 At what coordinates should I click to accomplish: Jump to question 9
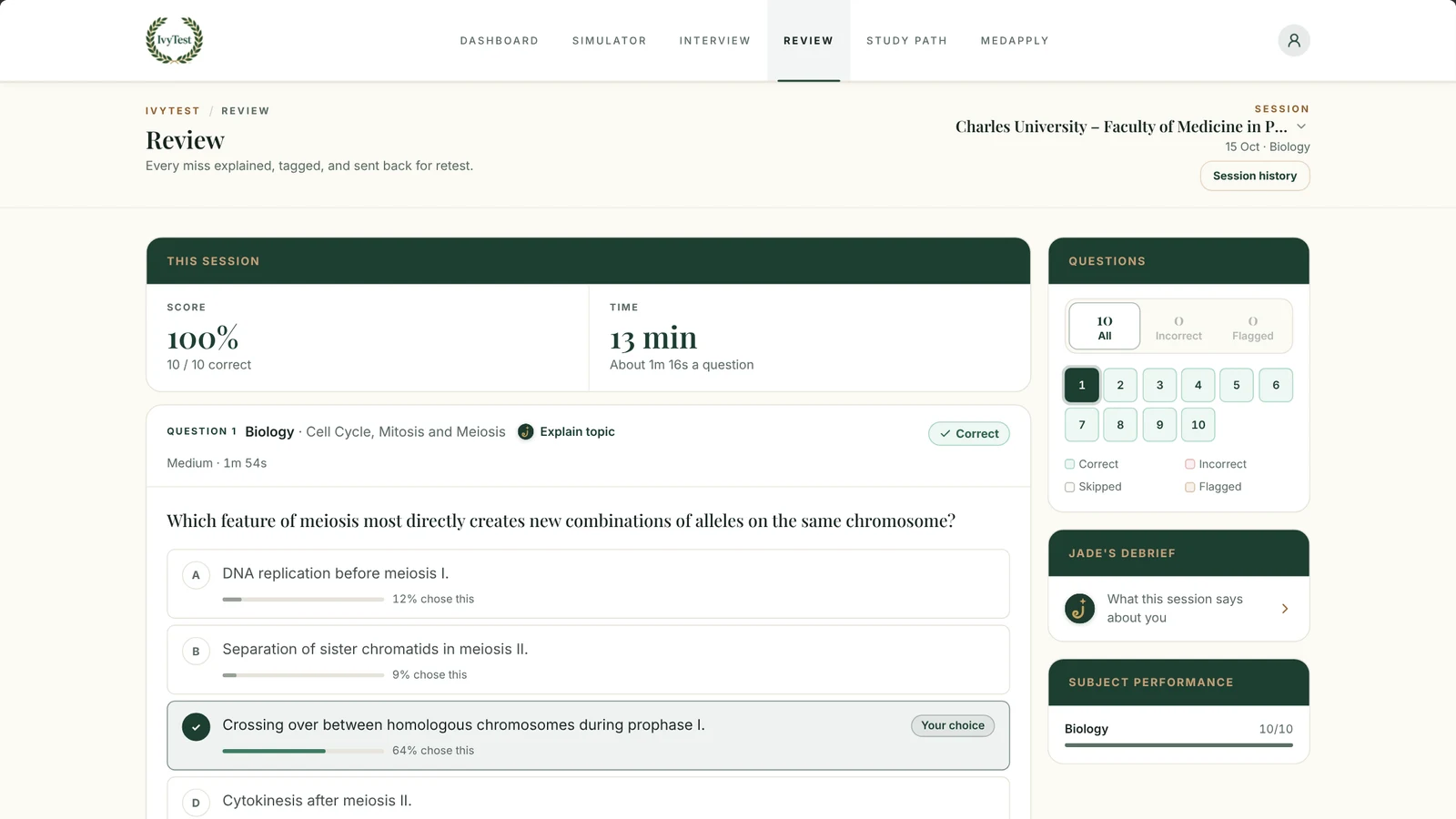click(1159, 425)
